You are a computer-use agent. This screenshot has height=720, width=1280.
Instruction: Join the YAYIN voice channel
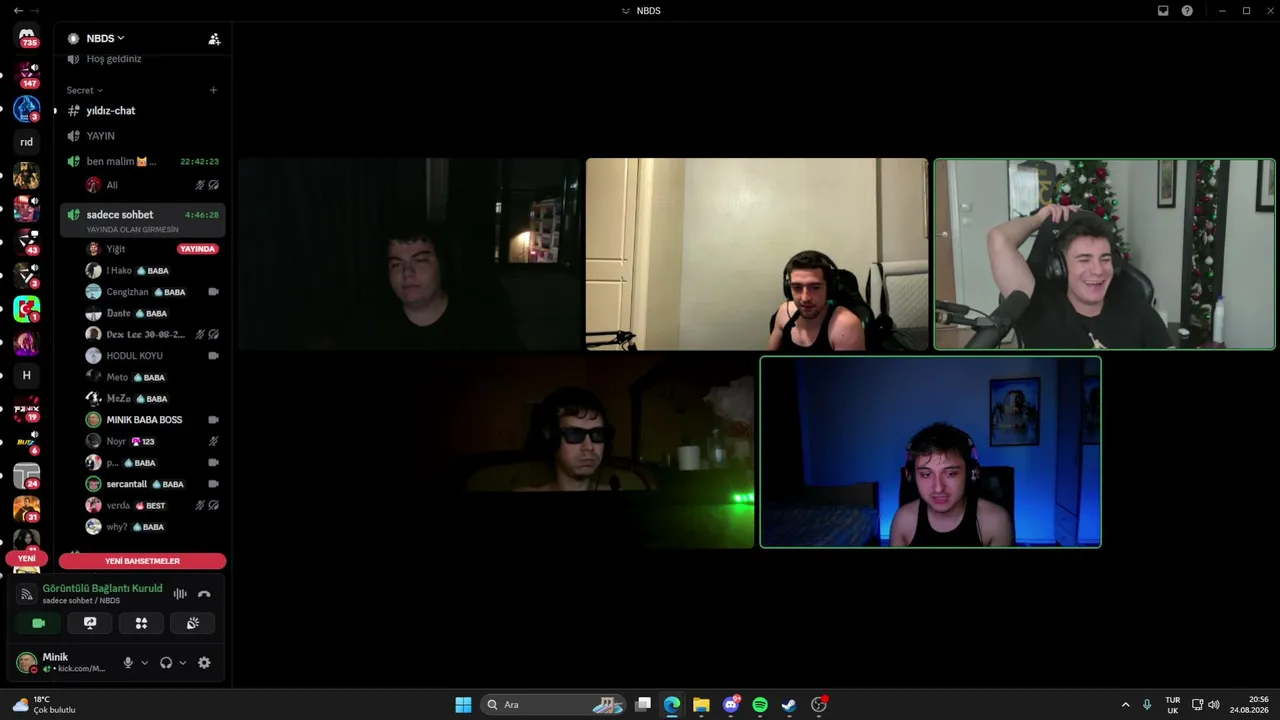[x=143, y=136]
